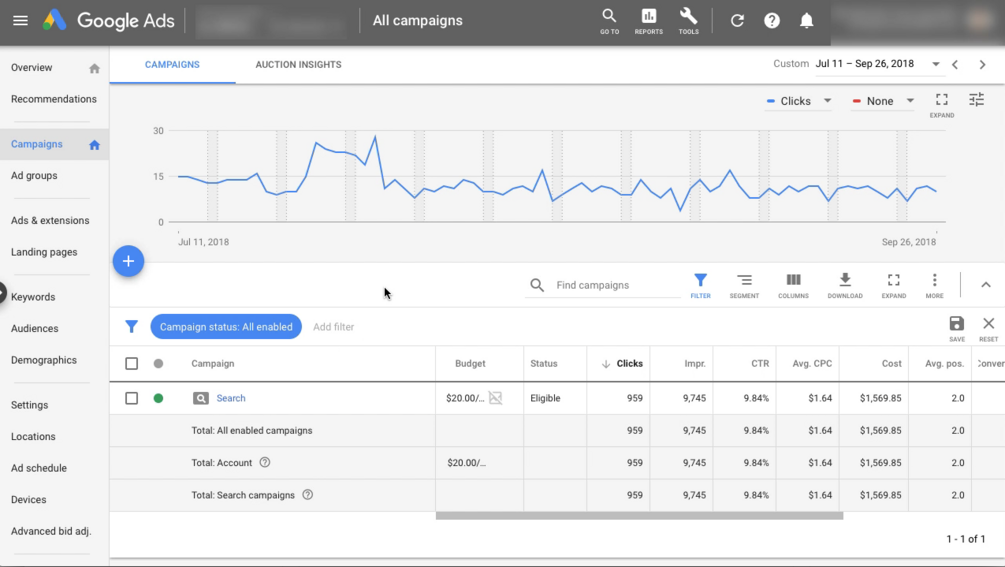Tick the checkbox for the Search campaign
This screenshot has width=1005, height=567.
[x=131, y=398]
